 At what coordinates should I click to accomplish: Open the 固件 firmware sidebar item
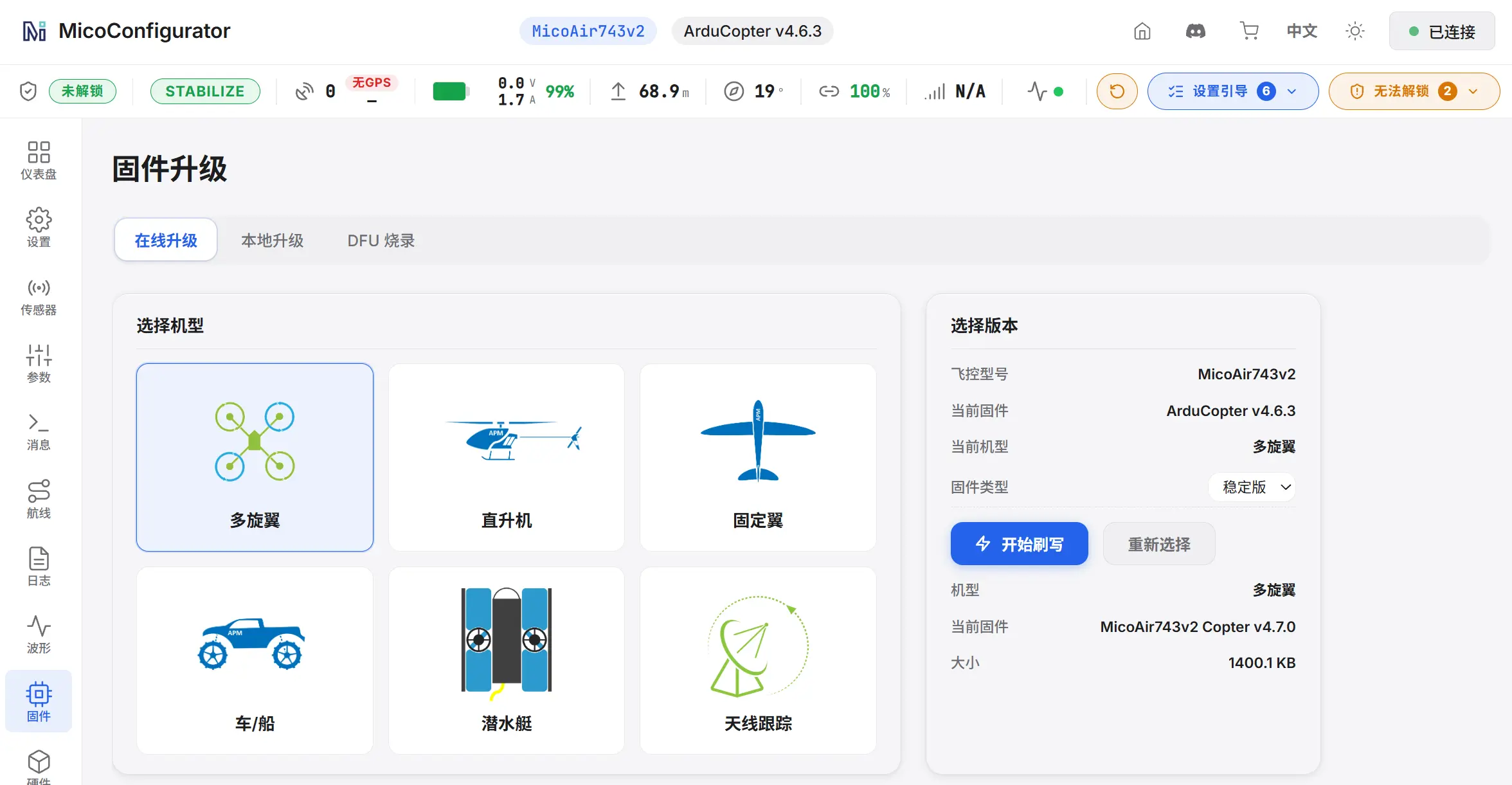coord(39,701)
